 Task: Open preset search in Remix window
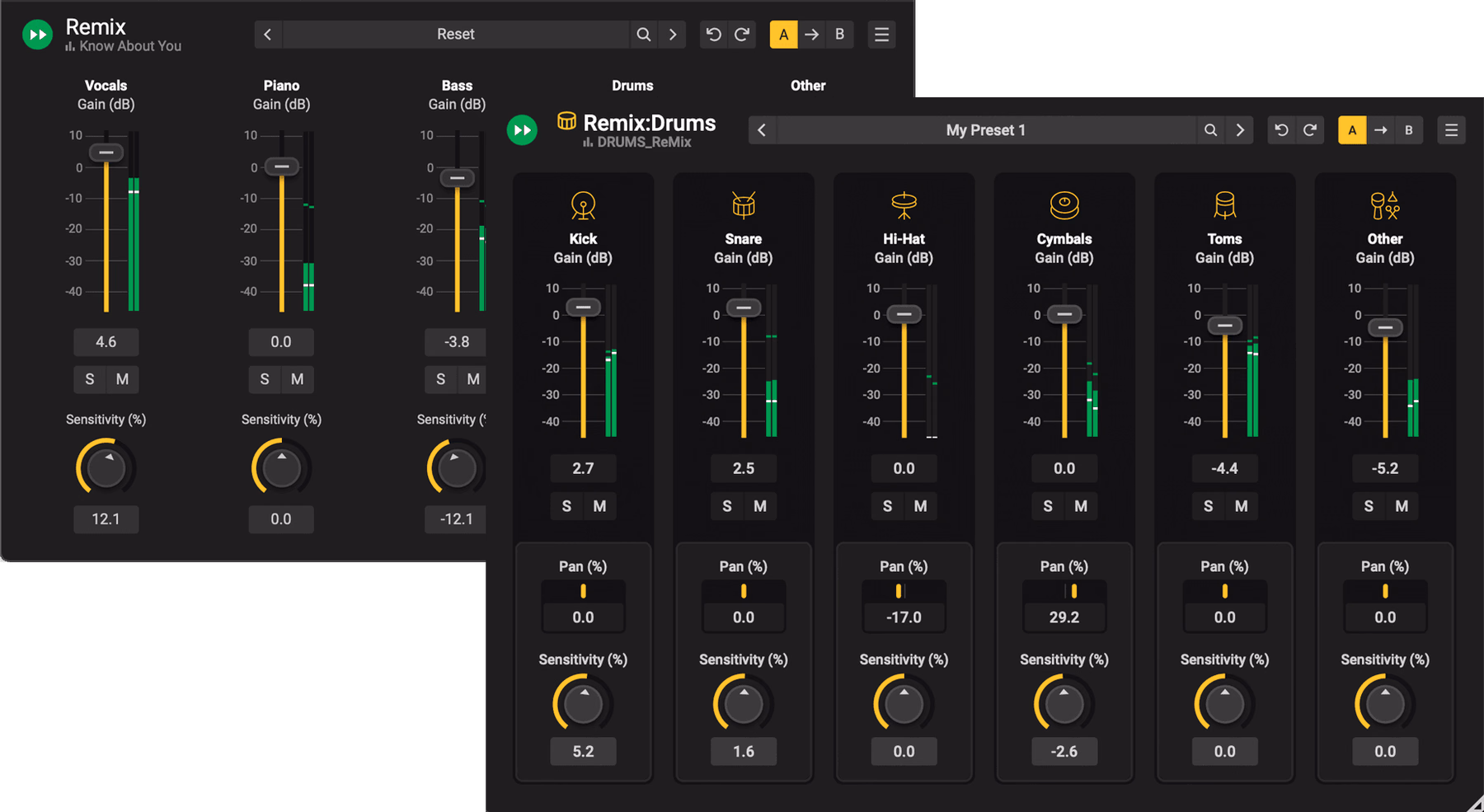pos(644,35)
